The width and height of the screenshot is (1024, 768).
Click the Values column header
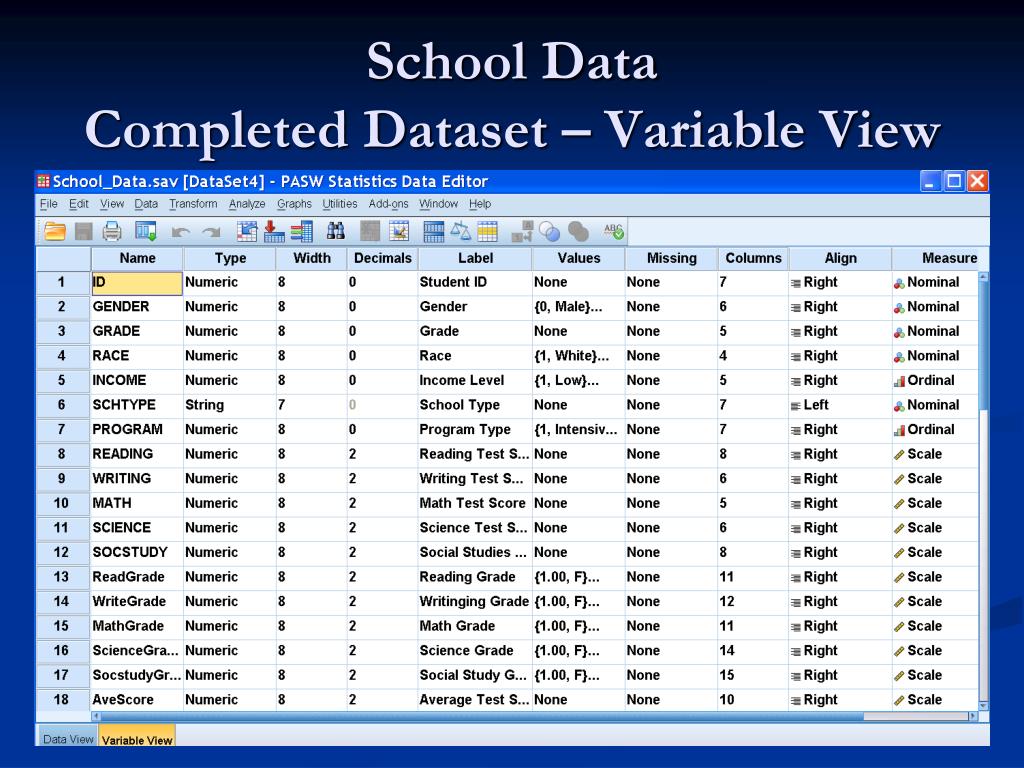[579, 258]
